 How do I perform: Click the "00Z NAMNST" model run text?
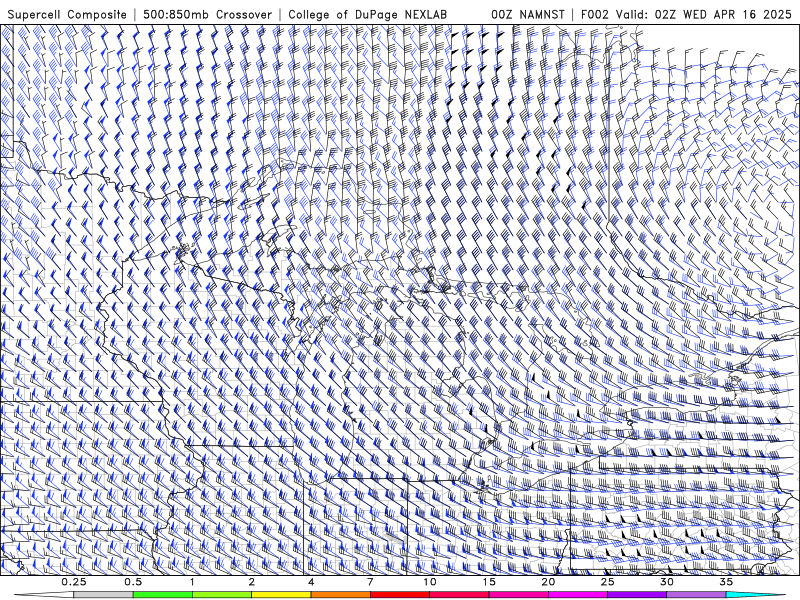pos(528,15)
